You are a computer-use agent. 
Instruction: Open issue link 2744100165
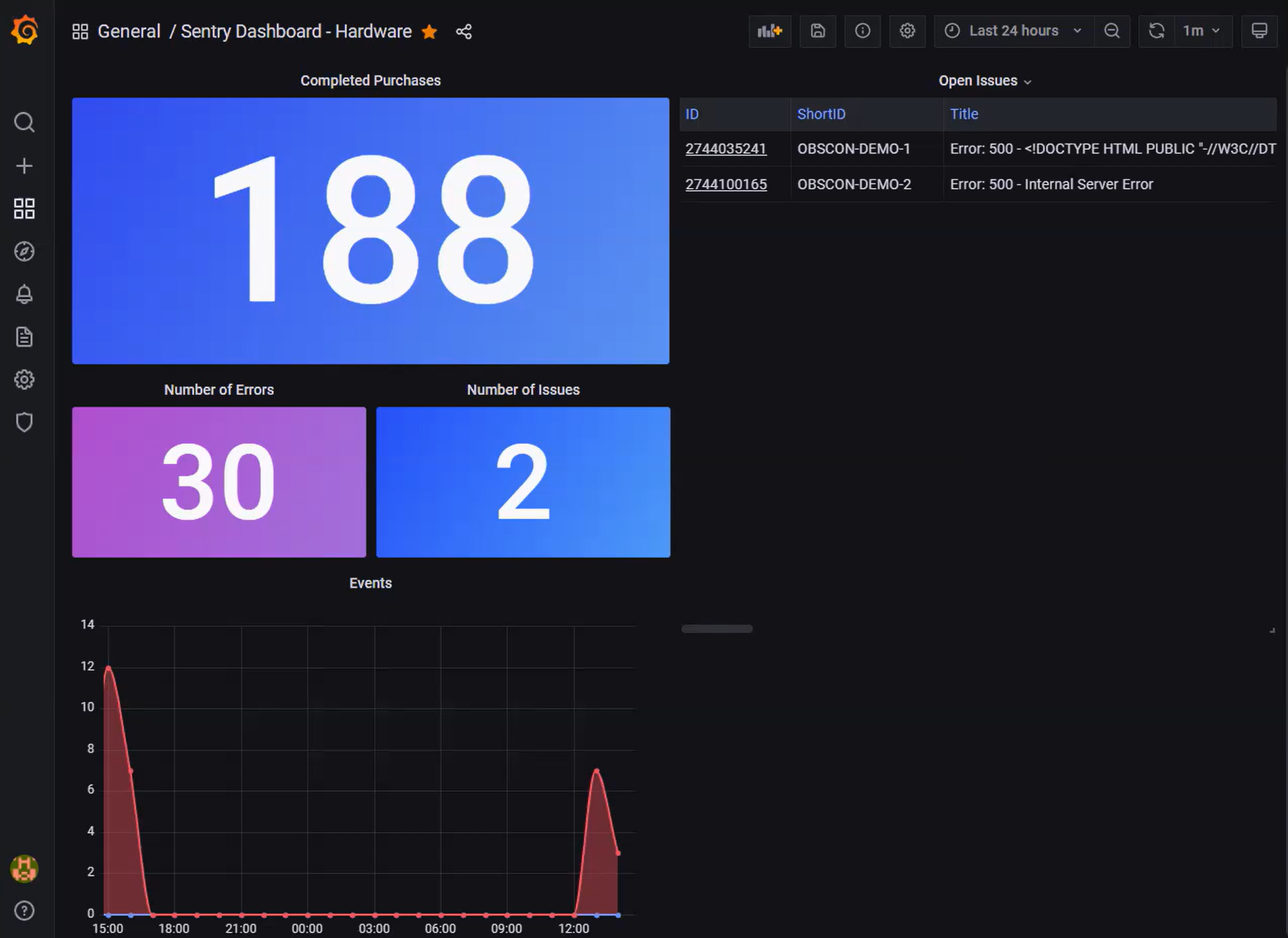[726, 185]
